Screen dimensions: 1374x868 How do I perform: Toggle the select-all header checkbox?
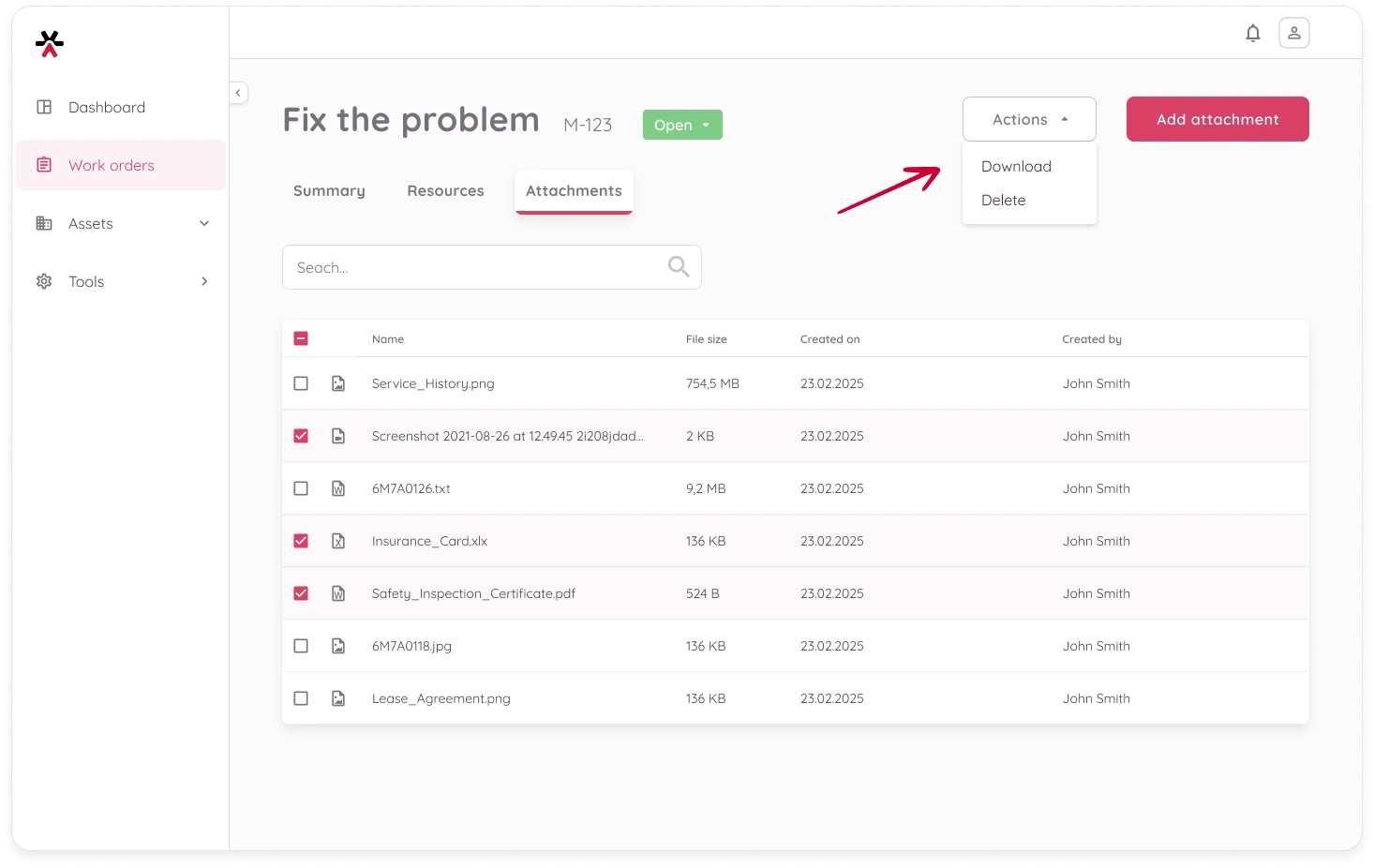point(301,338)
